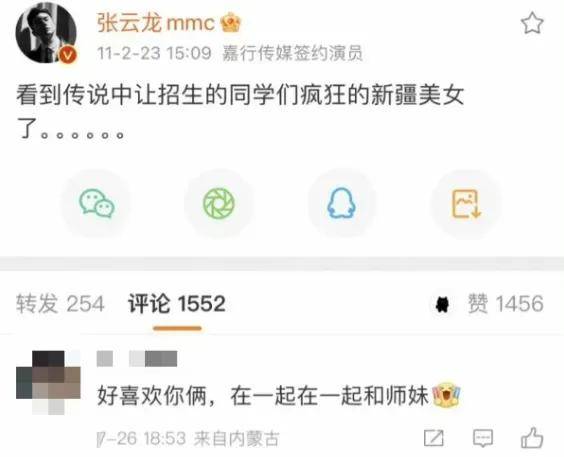
Task: Open 张云龙 mmc profile avatar
Action: coord(46,32)
